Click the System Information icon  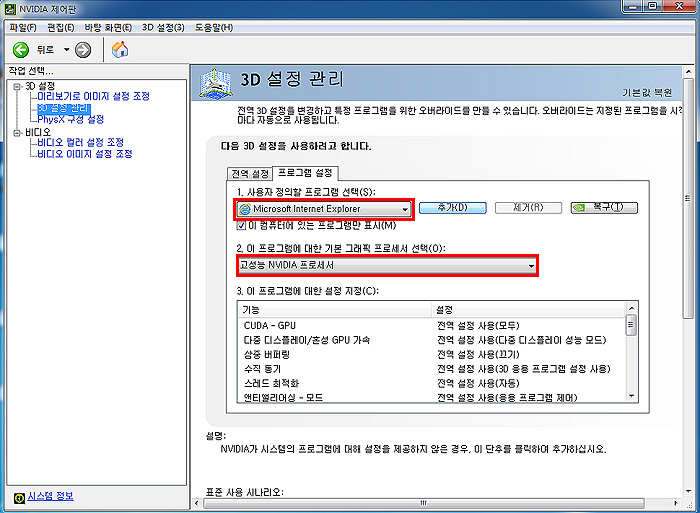point(19,498)
